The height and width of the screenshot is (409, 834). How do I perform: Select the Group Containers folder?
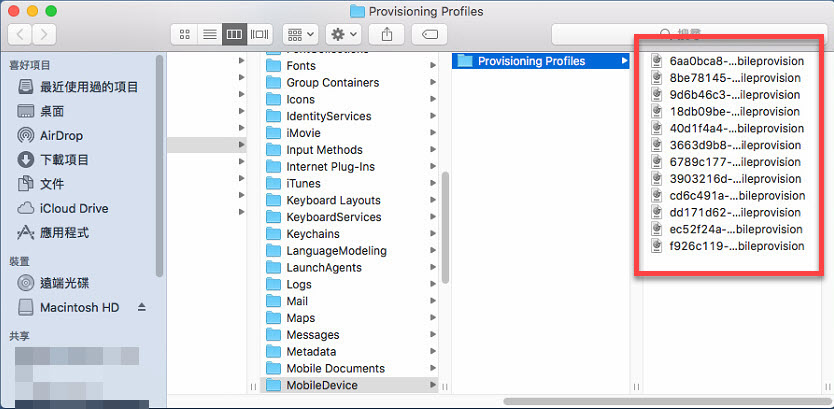[x=351, y=82]
